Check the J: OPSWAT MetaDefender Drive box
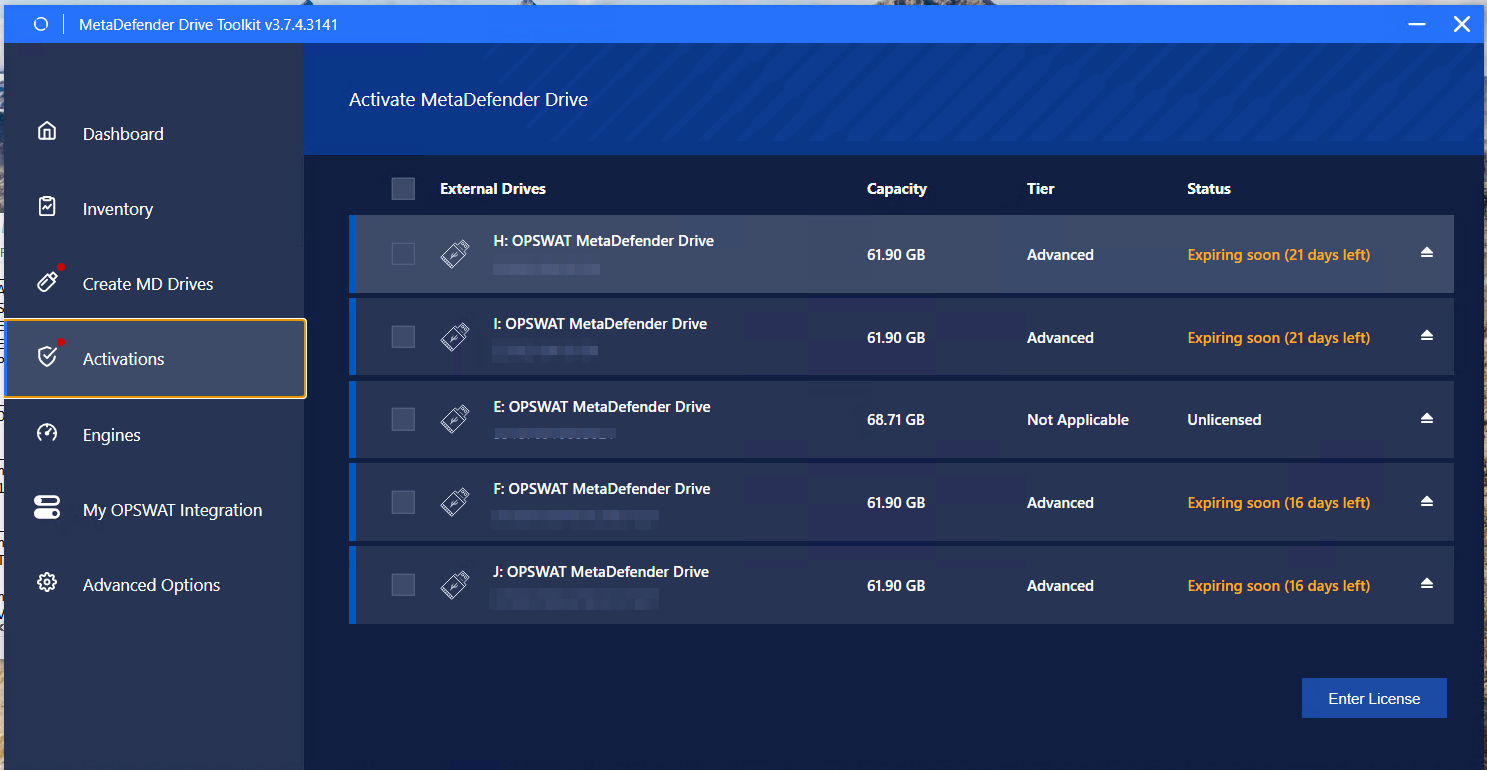 [x=403, y=585]
